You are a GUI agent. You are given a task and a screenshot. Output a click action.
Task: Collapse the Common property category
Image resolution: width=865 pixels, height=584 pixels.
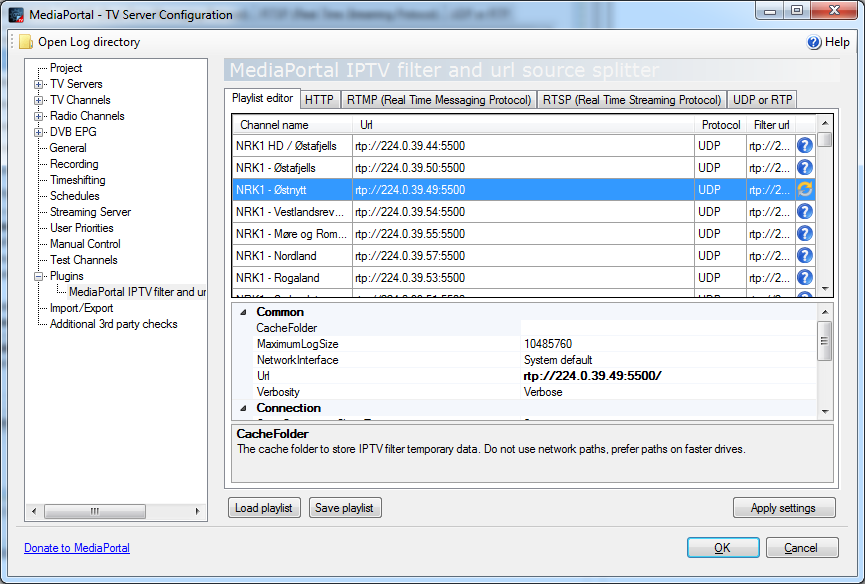(x=243, y=312)
